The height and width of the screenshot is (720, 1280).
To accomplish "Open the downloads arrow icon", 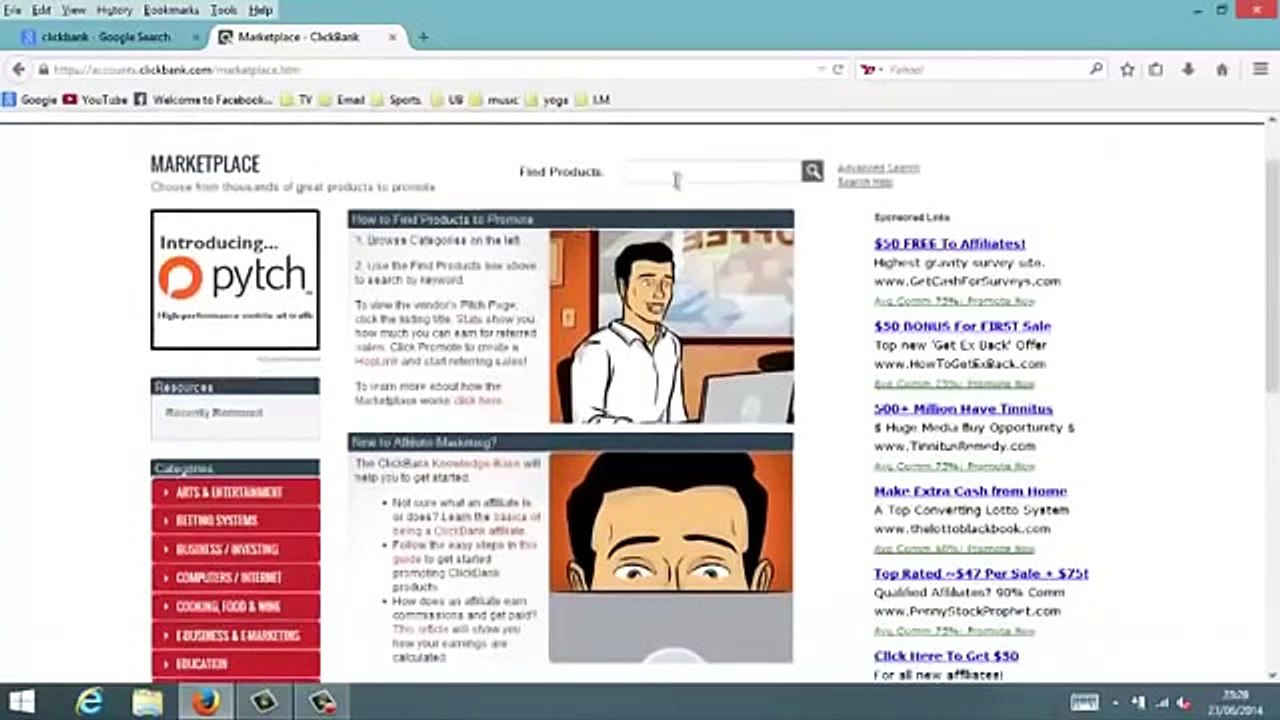I will click(x=1188, y=70).
